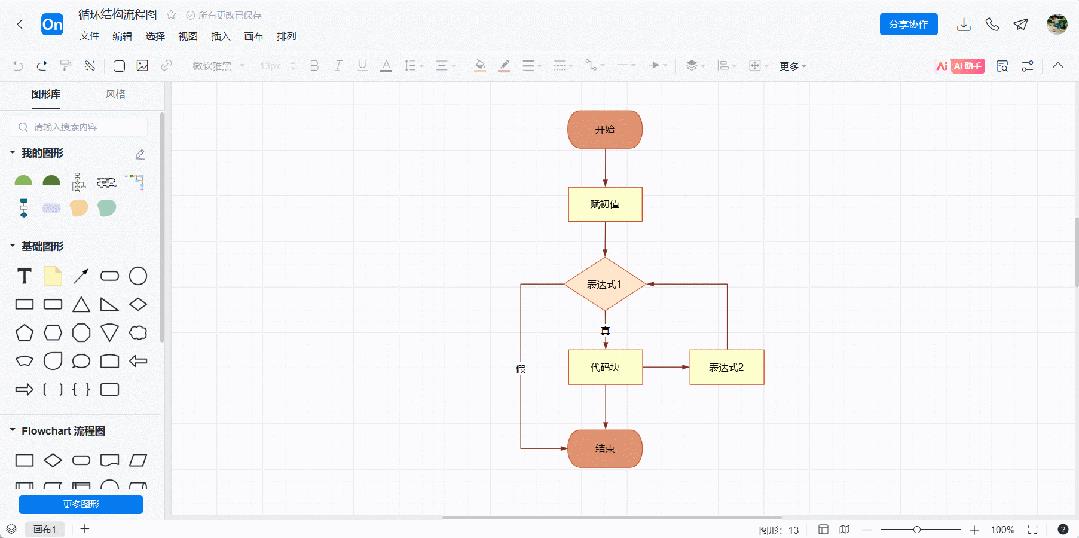Click the blue On app logo
Viewport: 1079px width, 538px height.
tap(52, 24)
